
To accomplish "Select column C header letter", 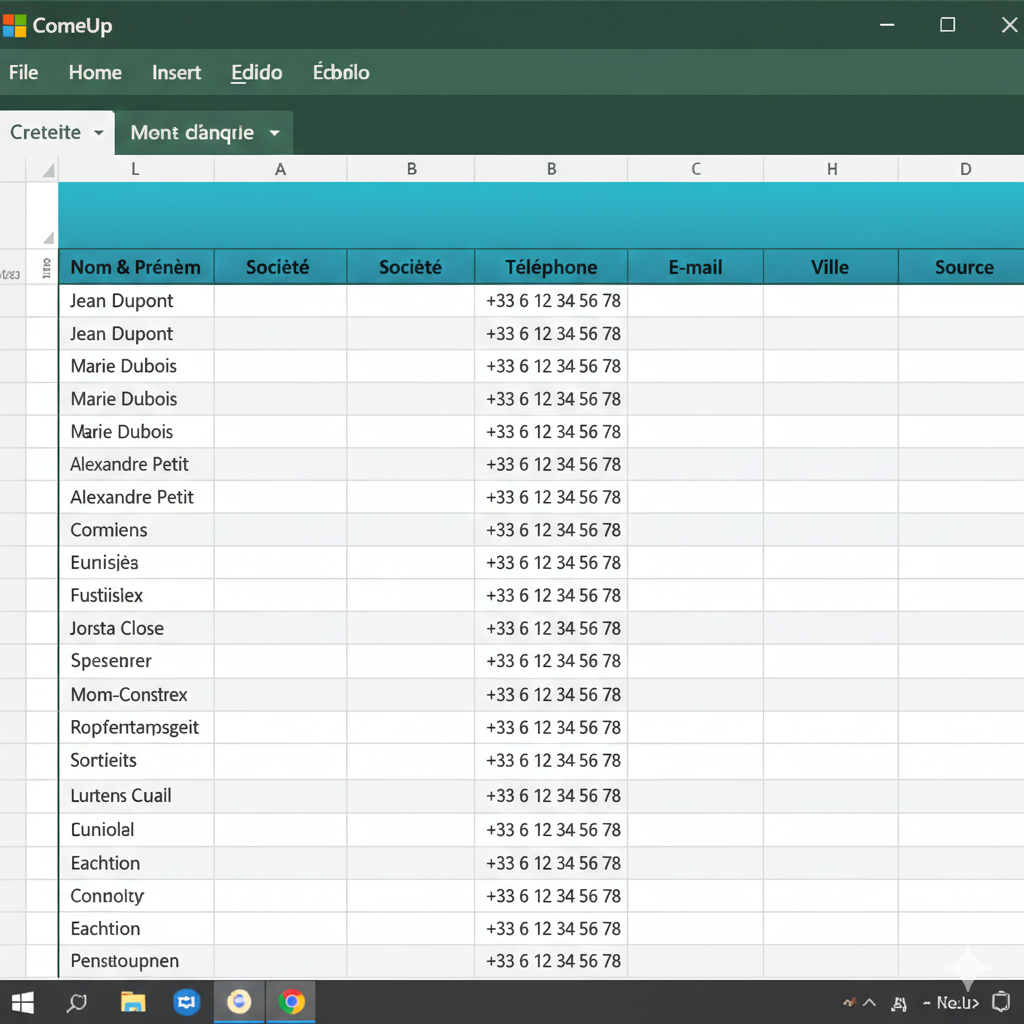I will point(695,169).
